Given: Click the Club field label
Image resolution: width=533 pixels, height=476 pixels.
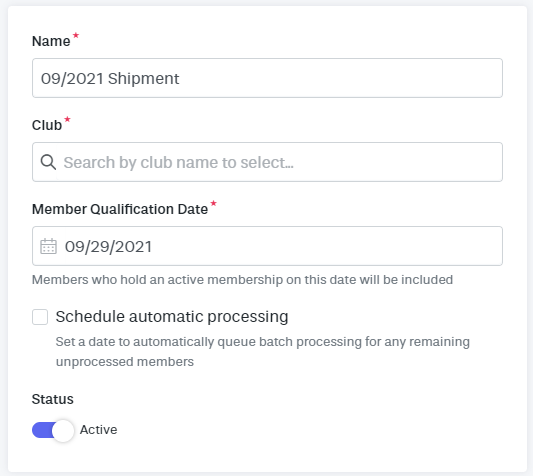Looking at the screenshot, I should click(47, 125).
